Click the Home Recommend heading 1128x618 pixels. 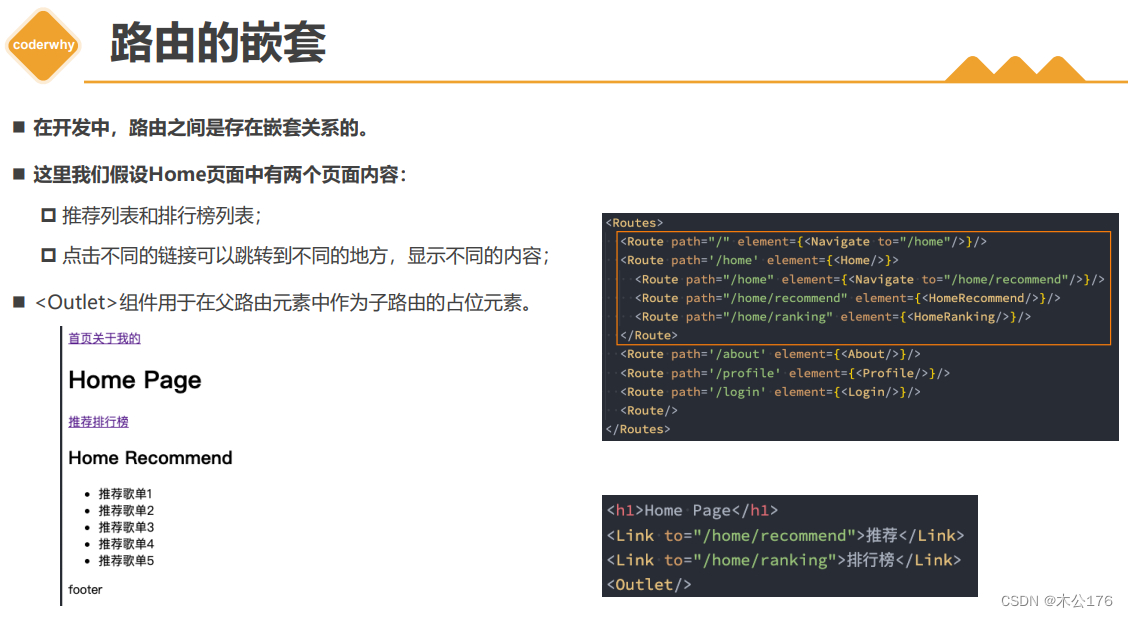click(150, 458)
